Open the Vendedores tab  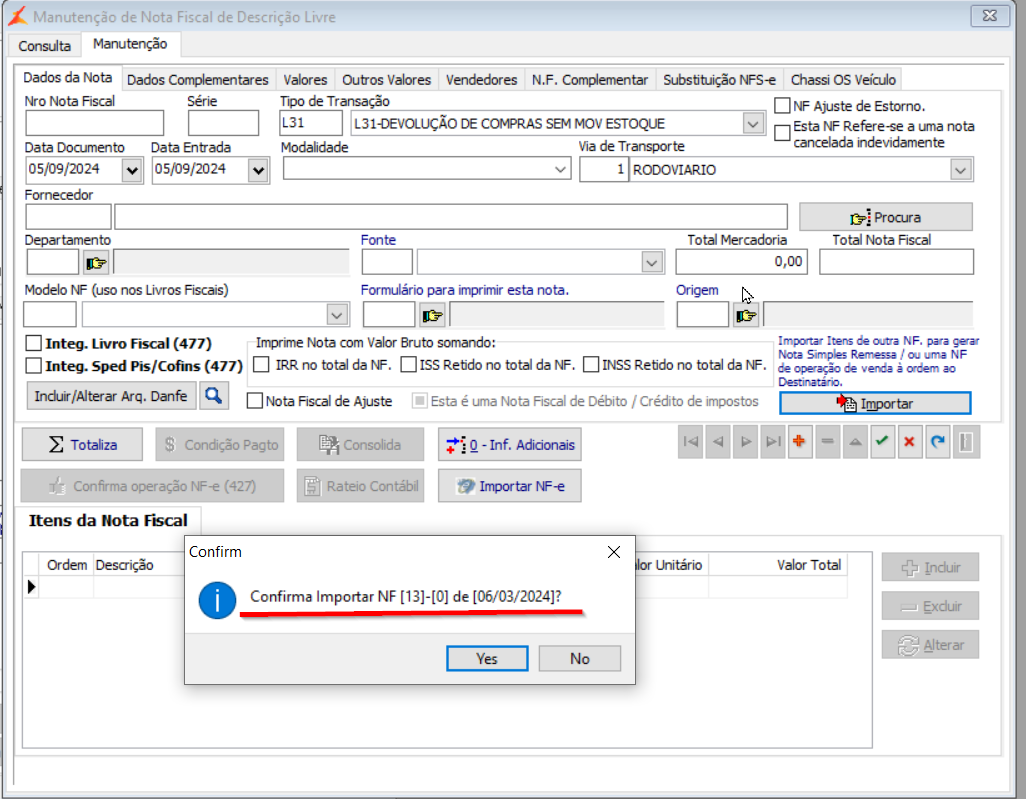click(482, 80)
